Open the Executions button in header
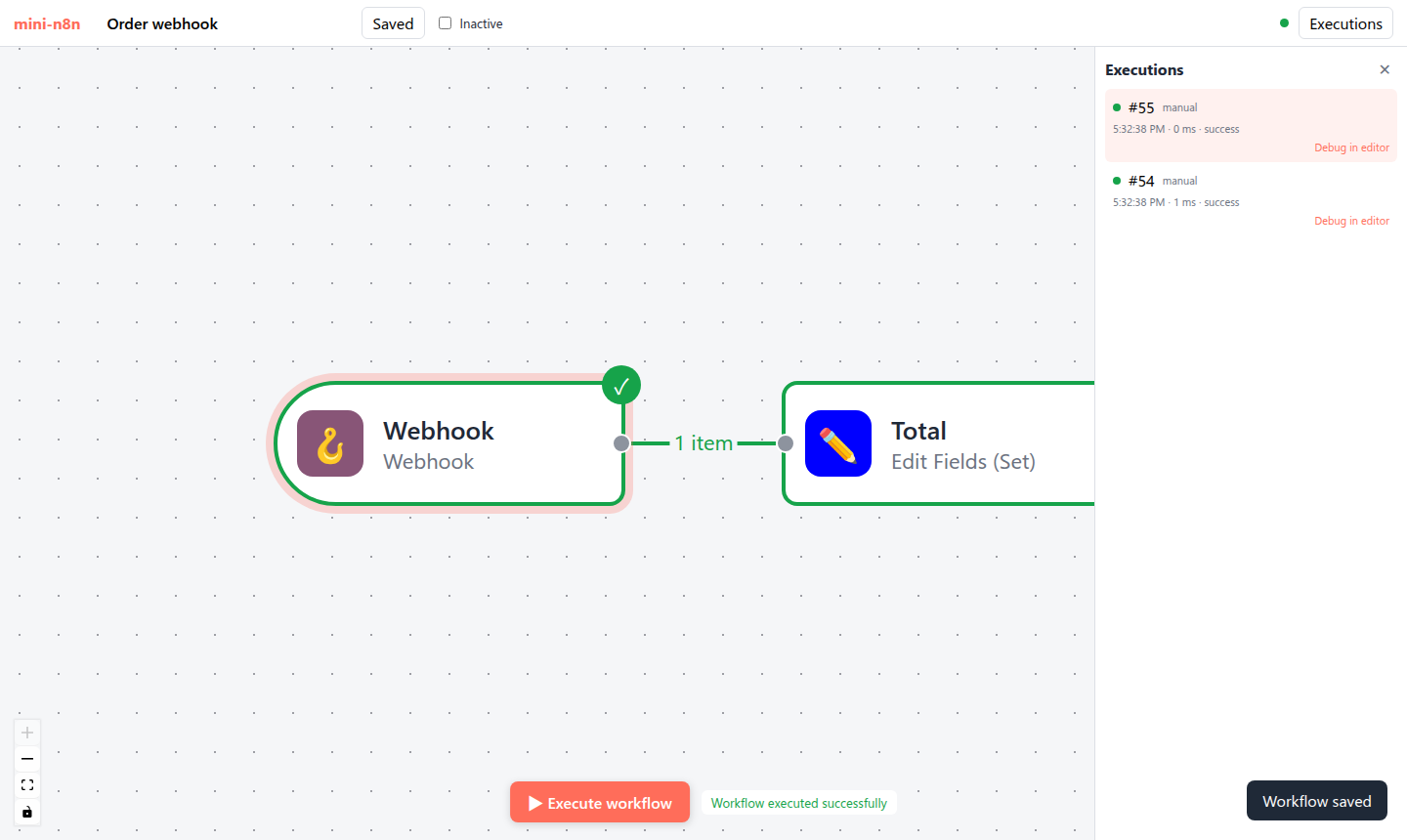Screen dimensions: 1407x840 coord(1345,23)
